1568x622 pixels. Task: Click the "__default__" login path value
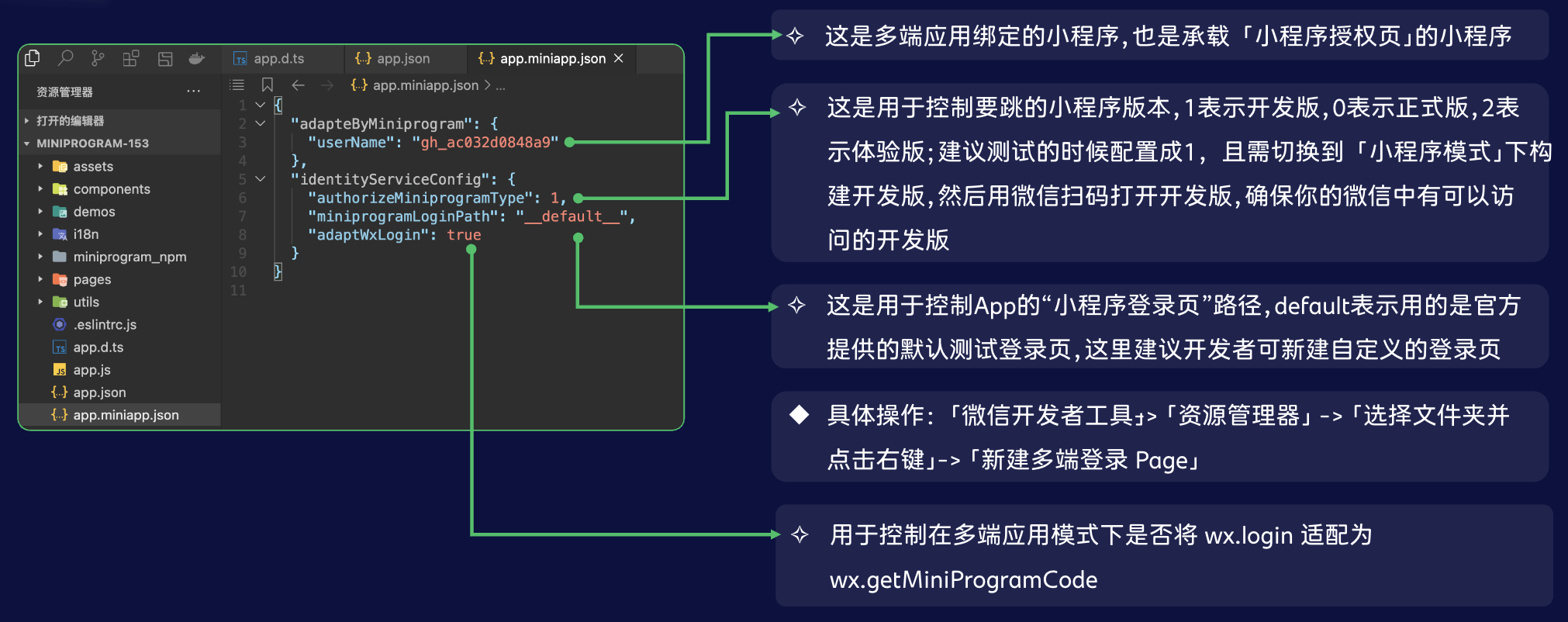point(572,216)
